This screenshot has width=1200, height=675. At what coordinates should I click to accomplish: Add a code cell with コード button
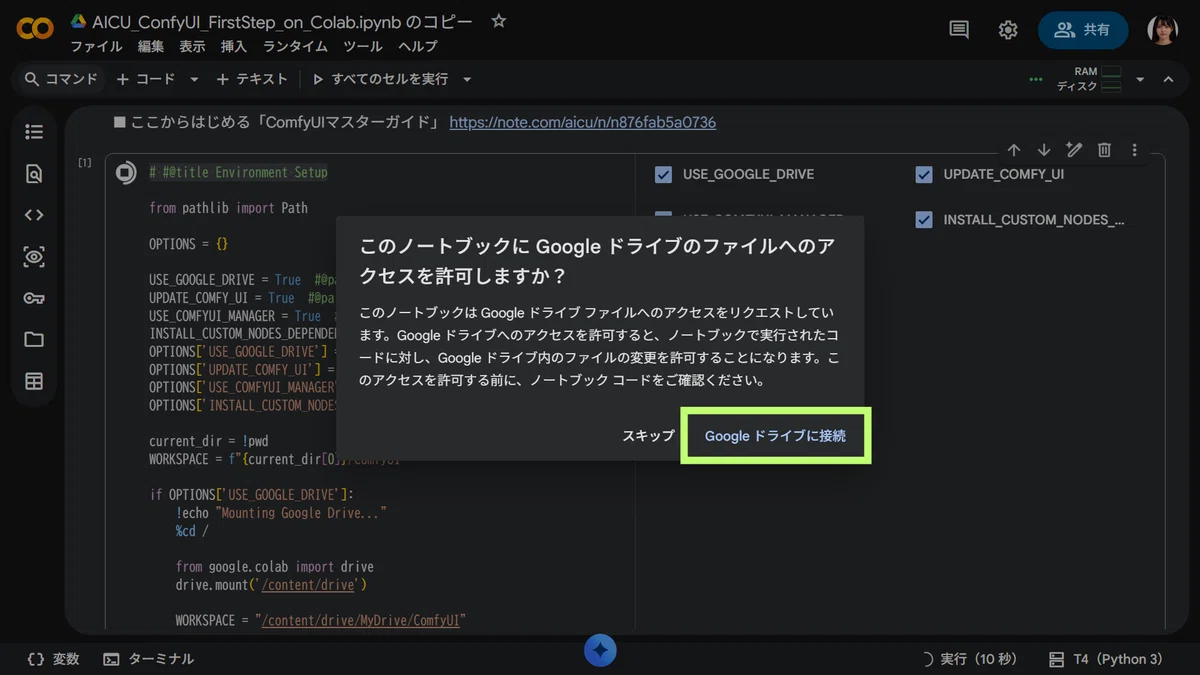pyautogui.click(x=146, y=79)
